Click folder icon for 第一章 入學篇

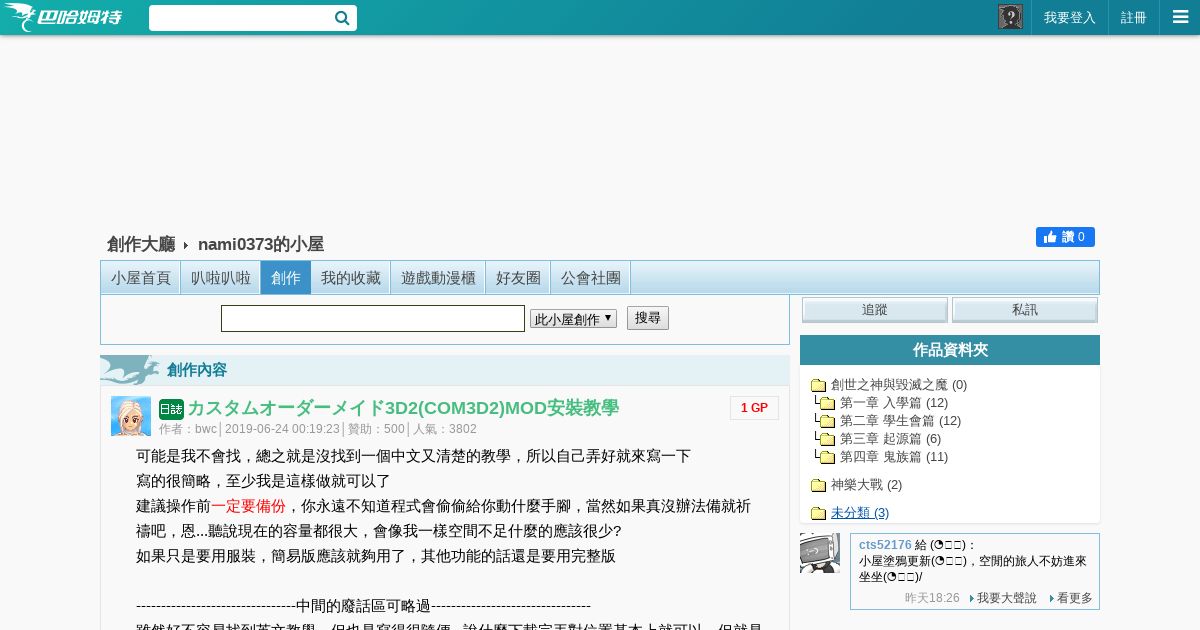[x=827, y=404]
